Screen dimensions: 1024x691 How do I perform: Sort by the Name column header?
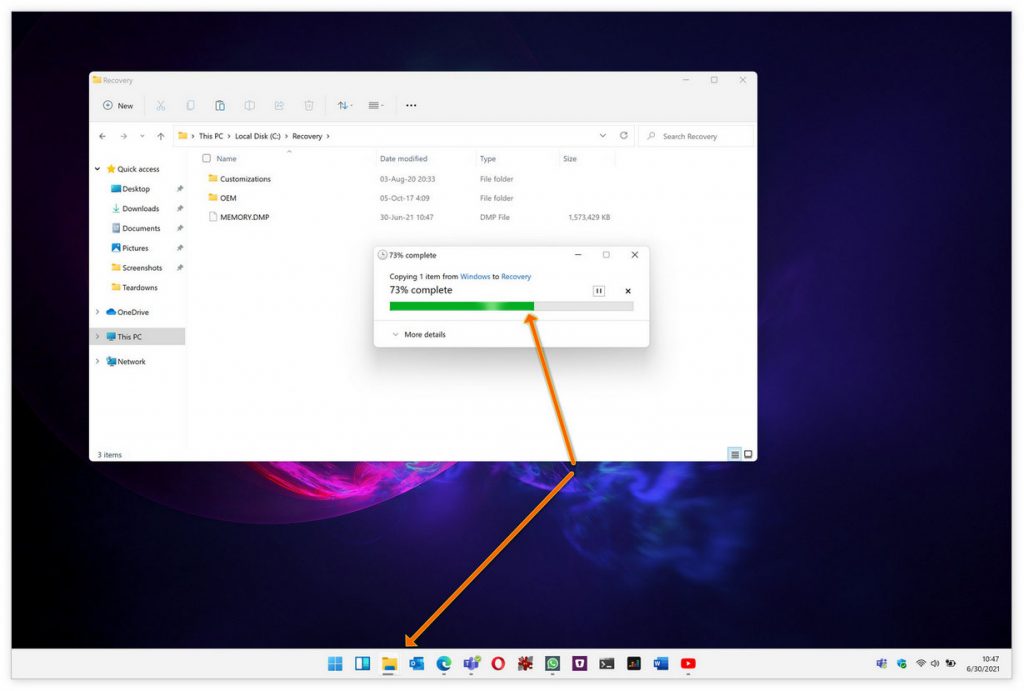tap(227, 159)
